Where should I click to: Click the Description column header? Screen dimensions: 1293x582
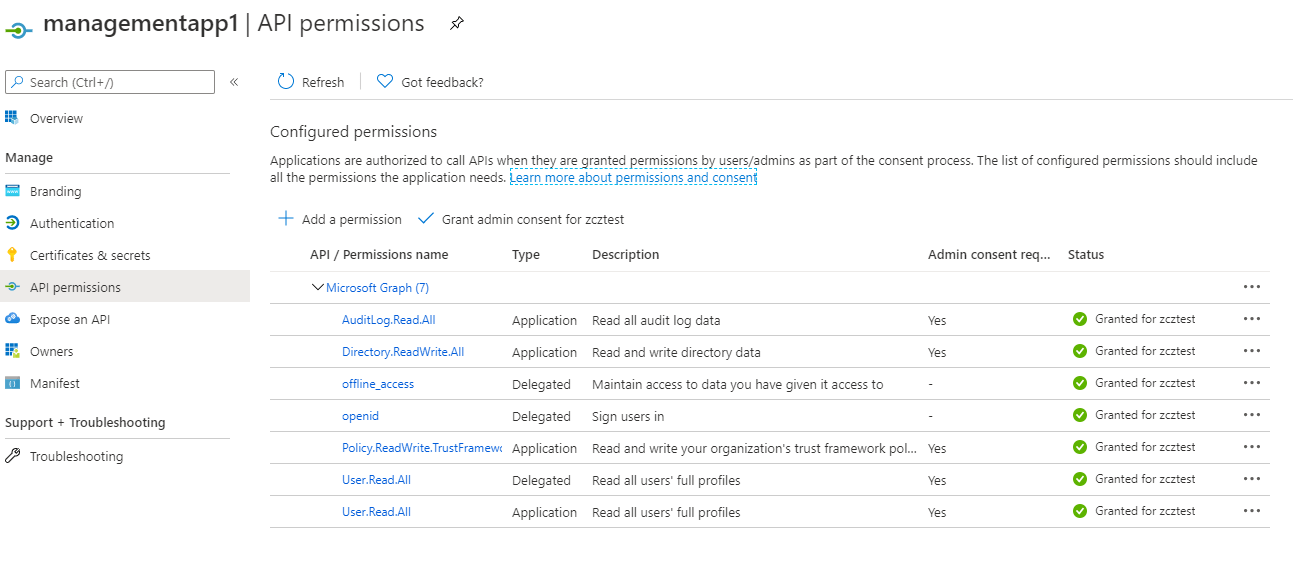click(x=626, y=254)
